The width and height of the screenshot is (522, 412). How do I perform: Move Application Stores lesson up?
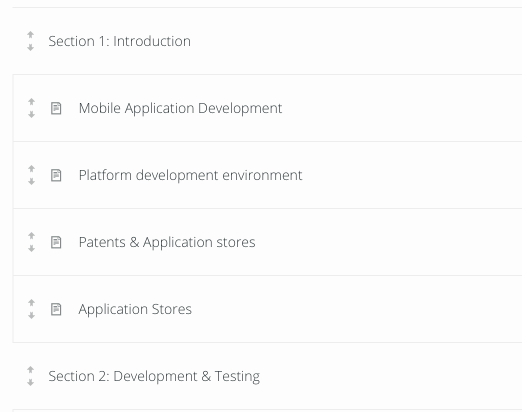31,303
